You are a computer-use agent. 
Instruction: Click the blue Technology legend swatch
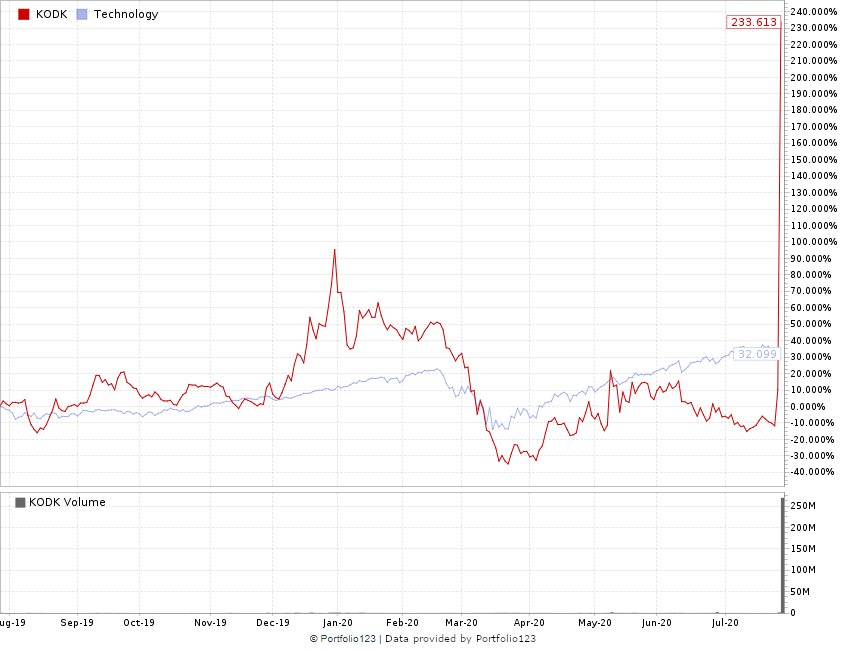coord(82,15)
